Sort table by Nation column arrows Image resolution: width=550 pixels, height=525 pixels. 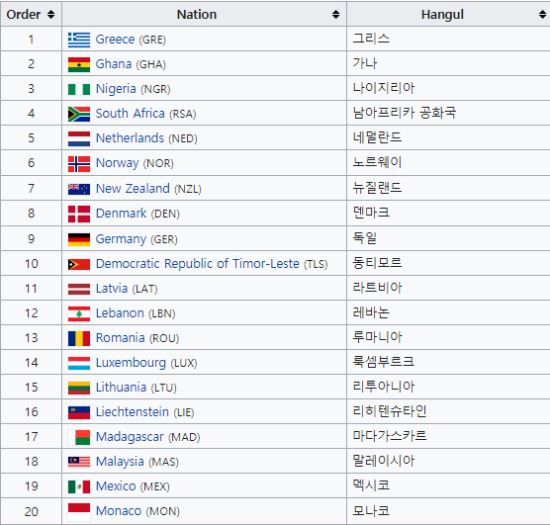pyautogui.click(x=336, y=14)
